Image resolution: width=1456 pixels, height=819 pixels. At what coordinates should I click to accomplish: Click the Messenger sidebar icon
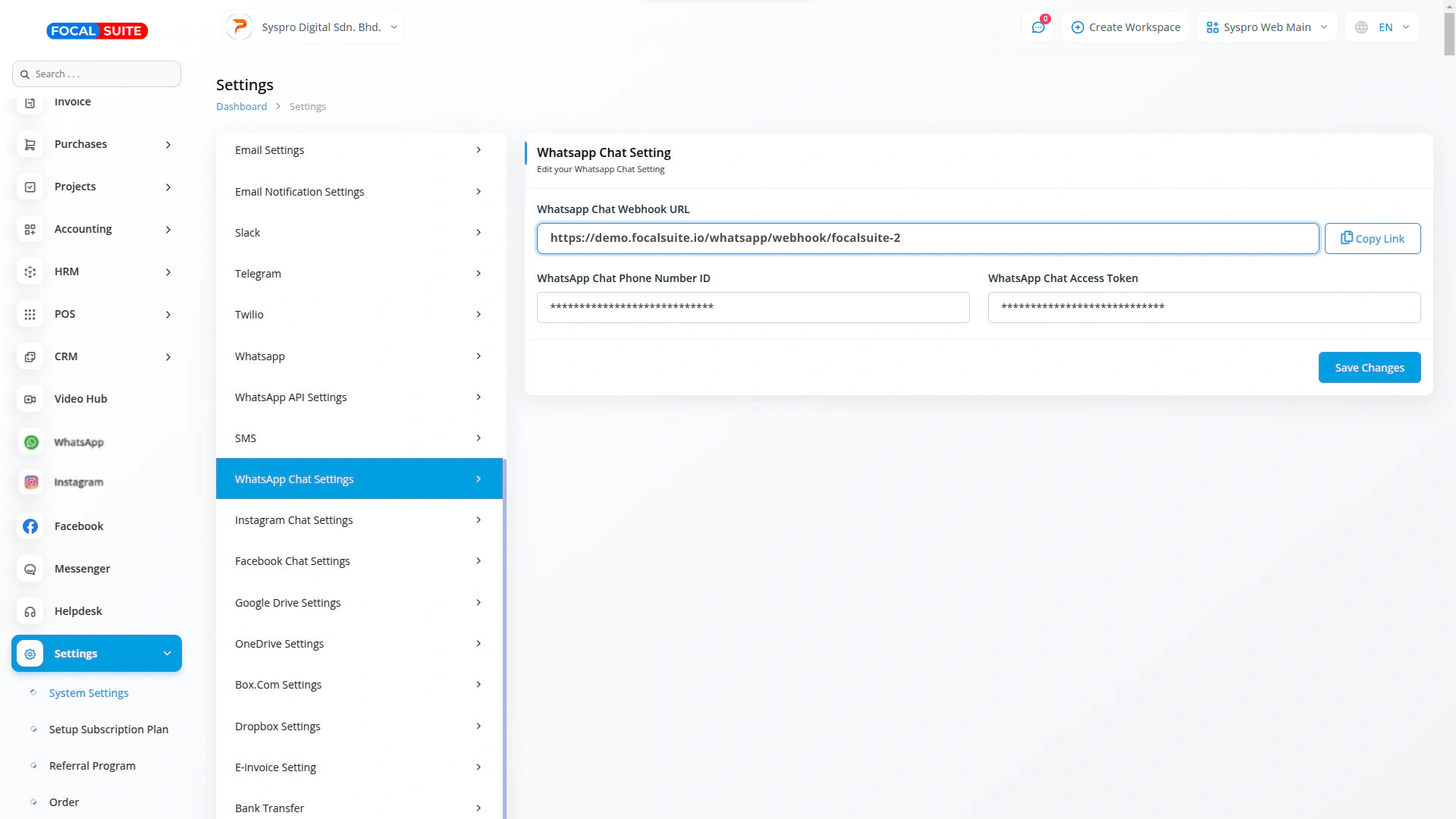pyautogui.click(x=30, y=569)
